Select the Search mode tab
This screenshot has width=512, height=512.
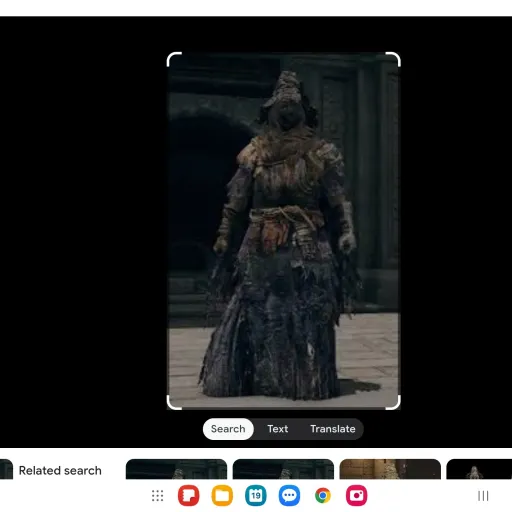pyautogui.click(x=228, y=429)
